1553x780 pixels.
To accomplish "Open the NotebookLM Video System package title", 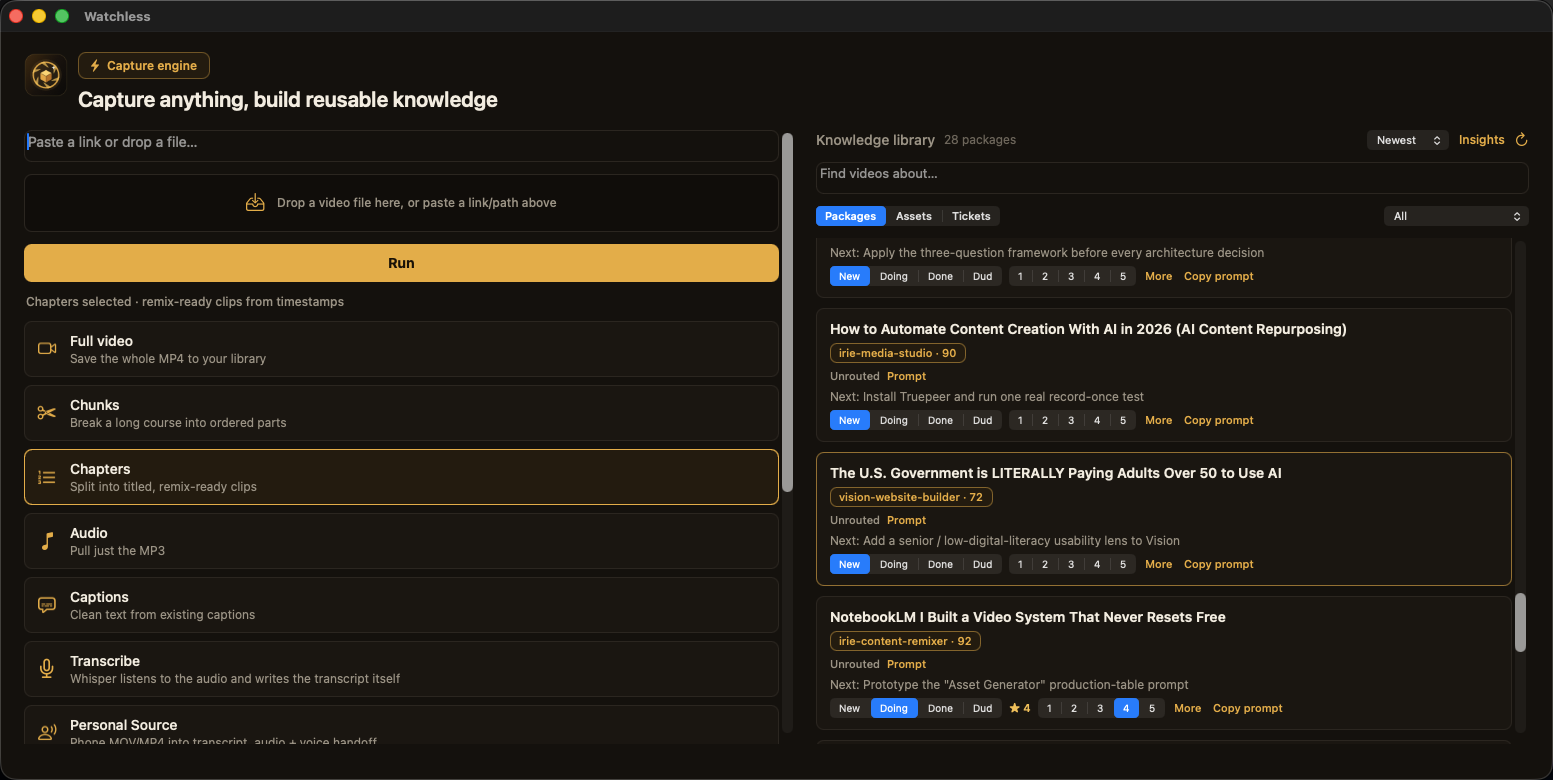I will 1028,617.
